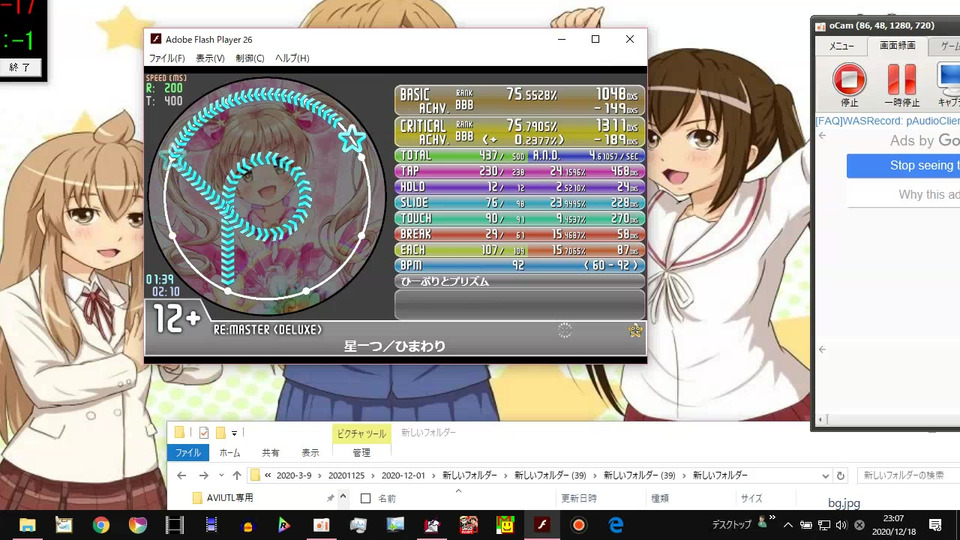The width and height of the screenshot is (960, 540).
Task: Click the Explorer up-one-level arrow
Action: (x=236, y=475)
